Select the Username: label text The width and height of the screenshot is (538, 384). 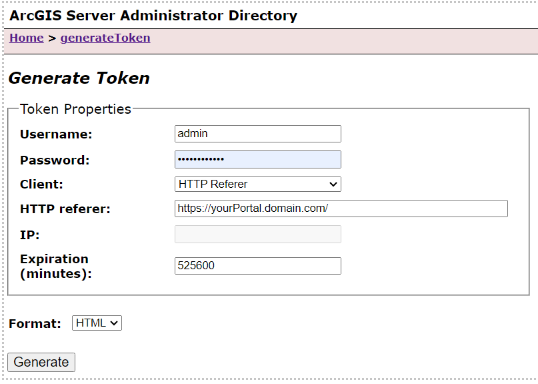(x=56, y=134)
